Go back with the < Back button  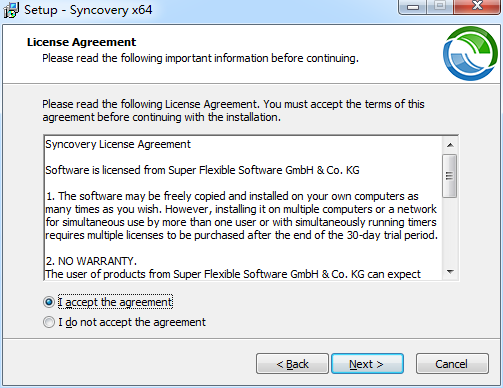(292, 364)
